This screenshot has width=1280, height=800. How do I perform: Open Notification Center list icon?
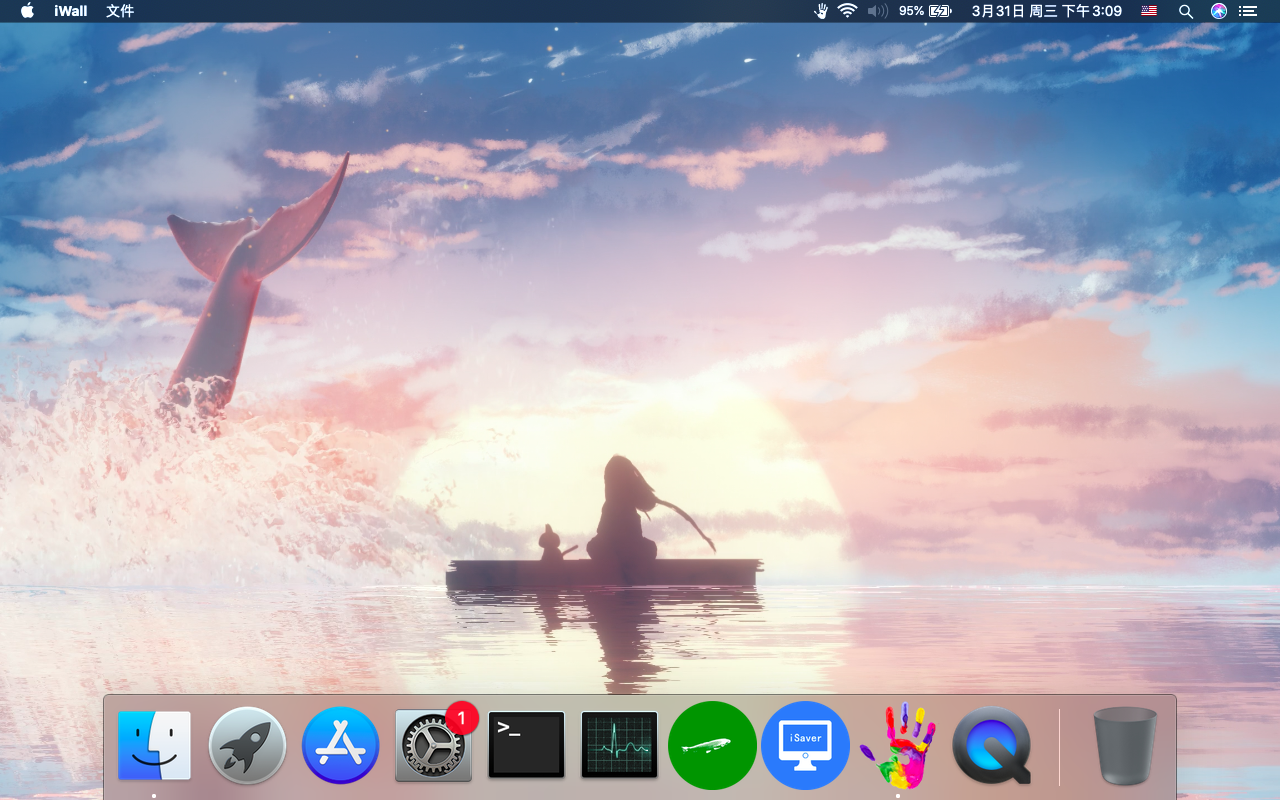[x=1247, y=11]
